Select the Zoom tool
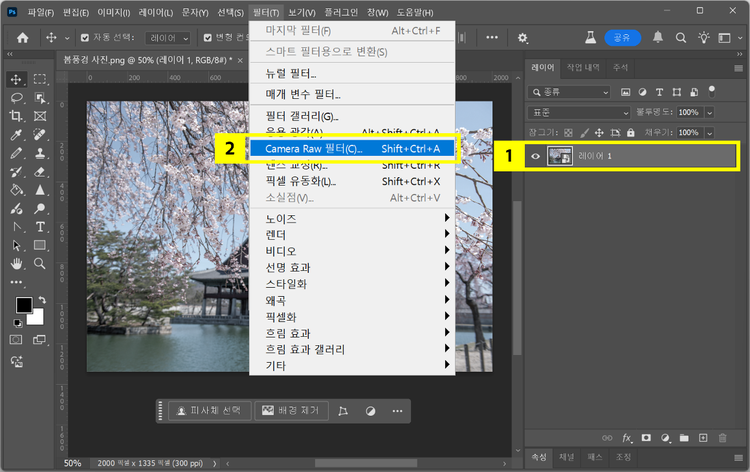This screenshot has width=750, height=472. point(40,263)
